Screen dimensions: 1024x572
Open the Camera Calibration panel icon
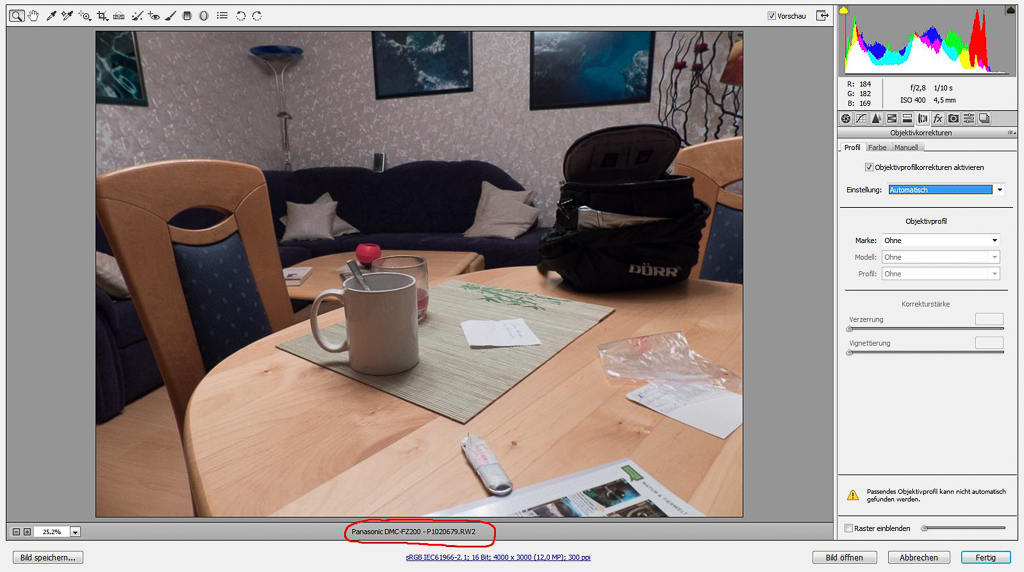(953, 118)
